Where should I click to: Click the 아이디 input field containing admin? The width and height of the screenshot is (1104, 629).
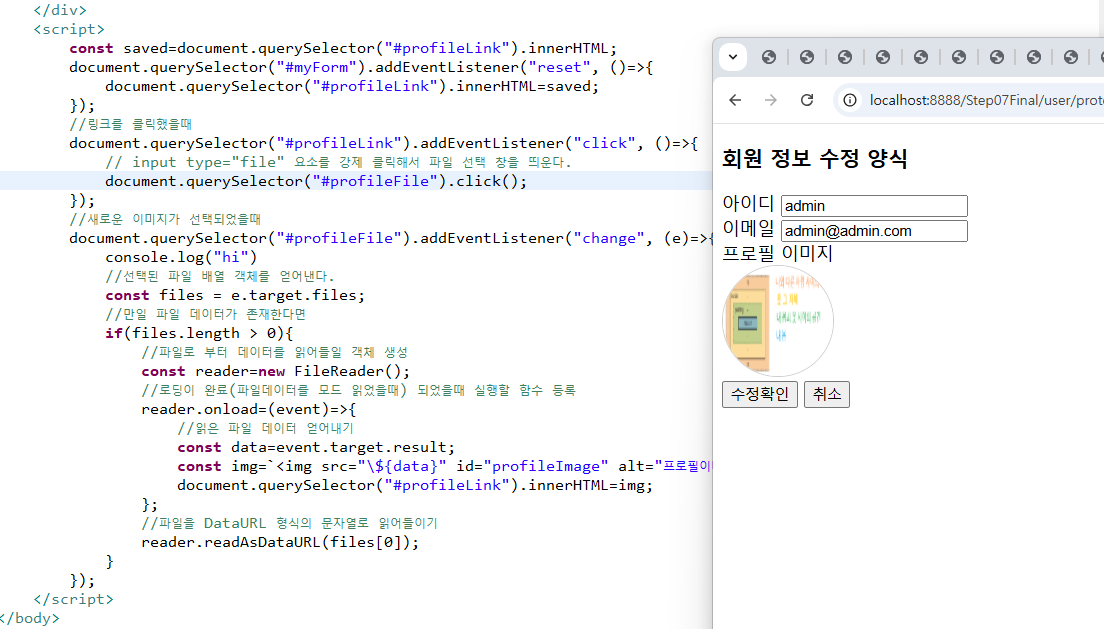coord(874,206)
